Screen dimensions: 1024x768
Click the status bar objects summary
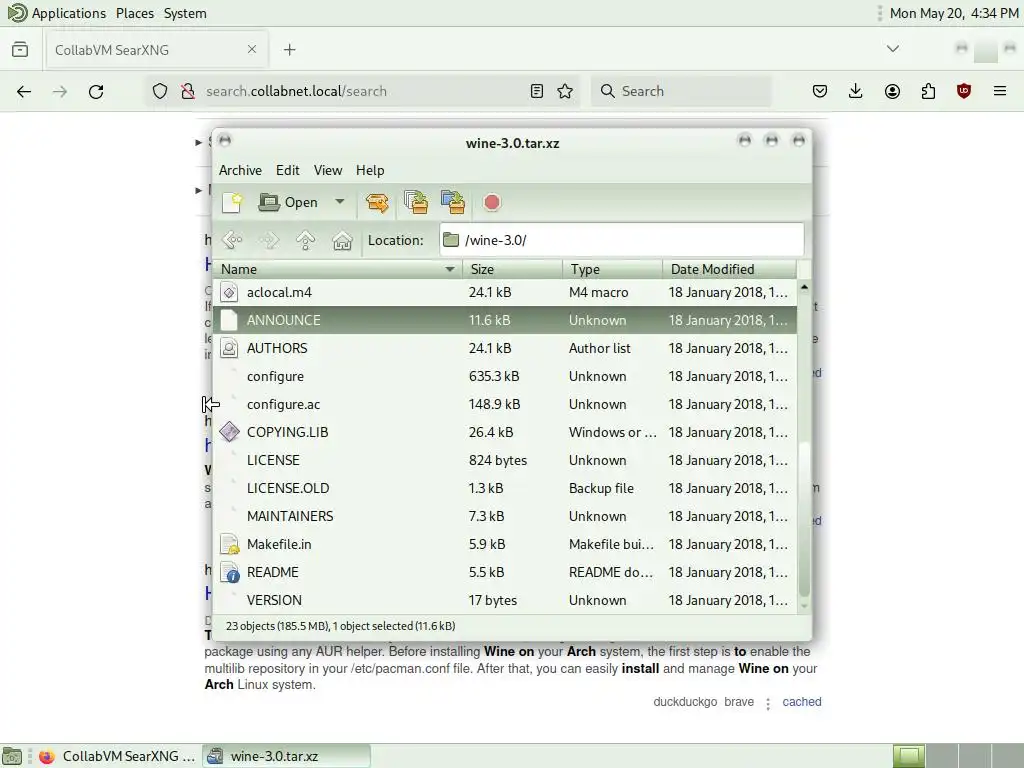[x=340, y=626]
